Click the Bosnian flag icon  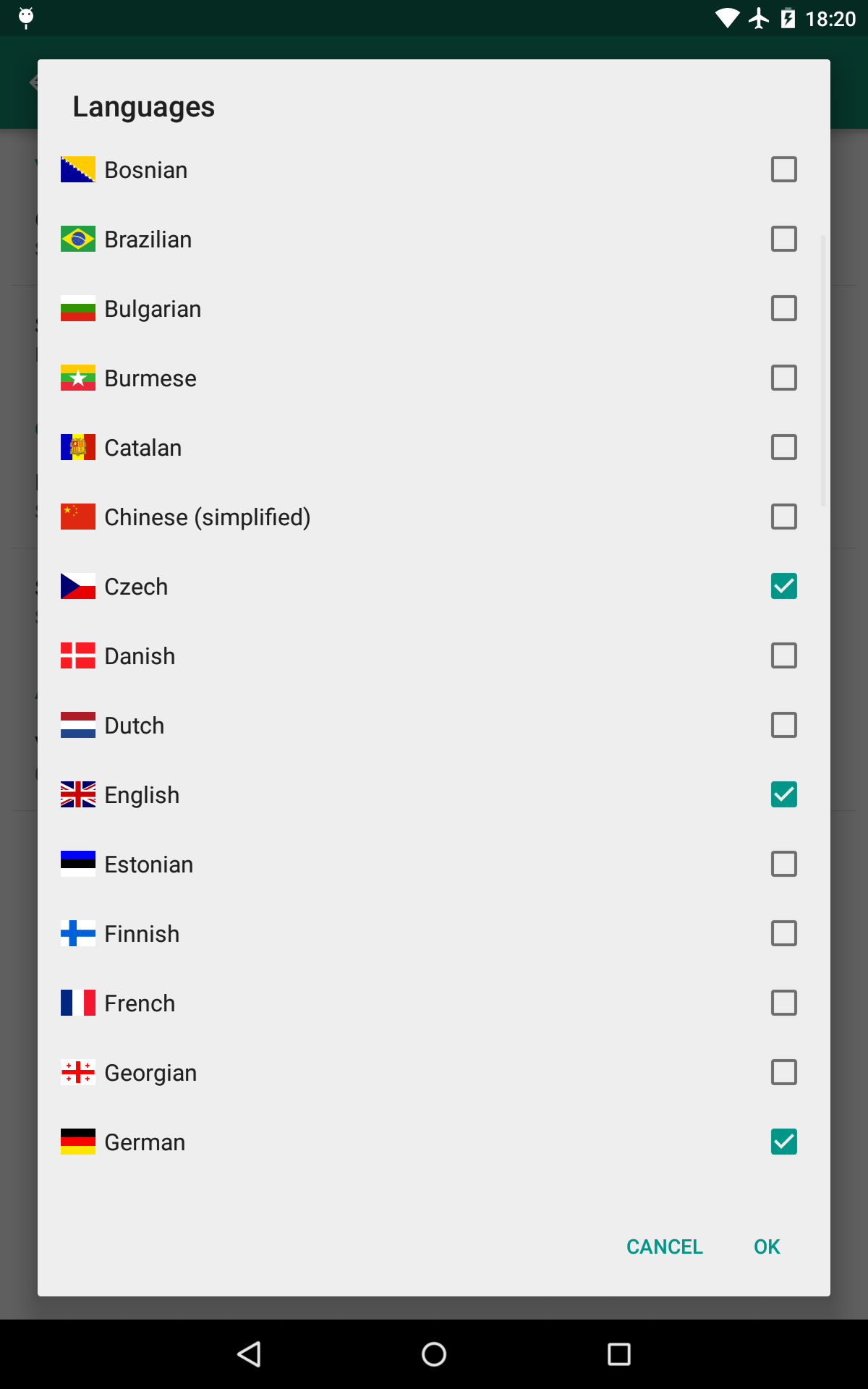pos(78,169)
